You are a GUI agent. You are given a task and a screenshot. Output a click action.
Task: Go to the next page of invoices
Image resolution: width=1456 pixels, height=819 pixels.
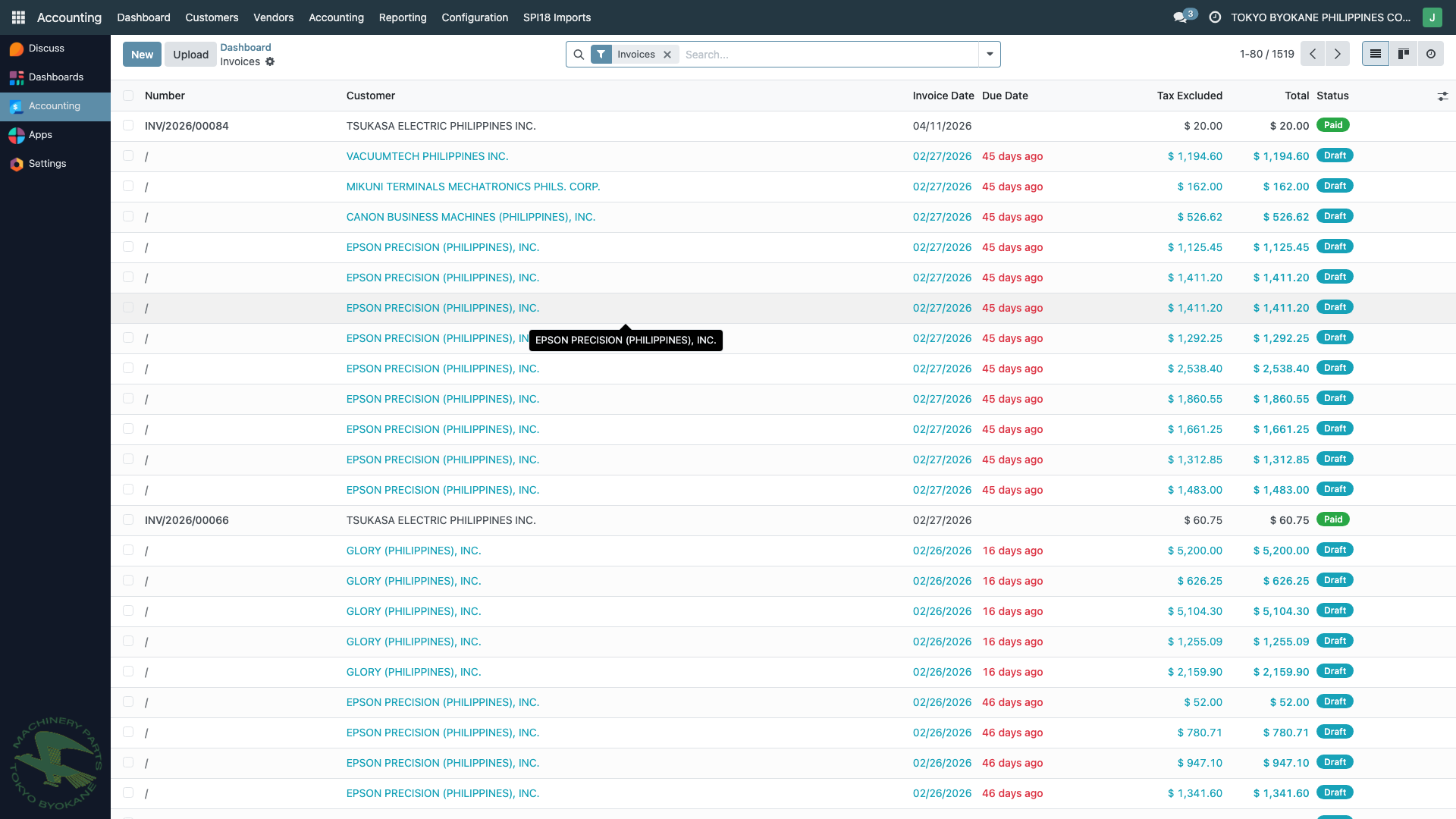pos(1337,54)
